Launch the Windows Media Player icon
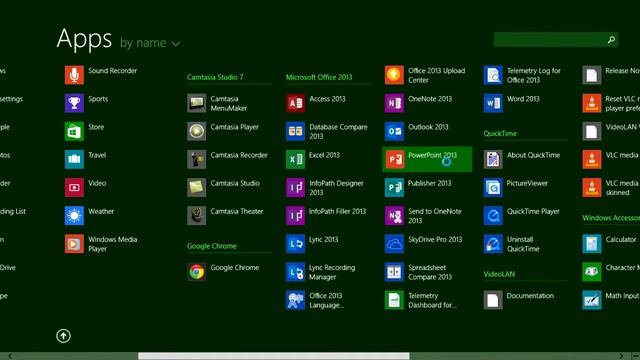The height and width of the screenshot is (360, 640). tap(74, 244)
